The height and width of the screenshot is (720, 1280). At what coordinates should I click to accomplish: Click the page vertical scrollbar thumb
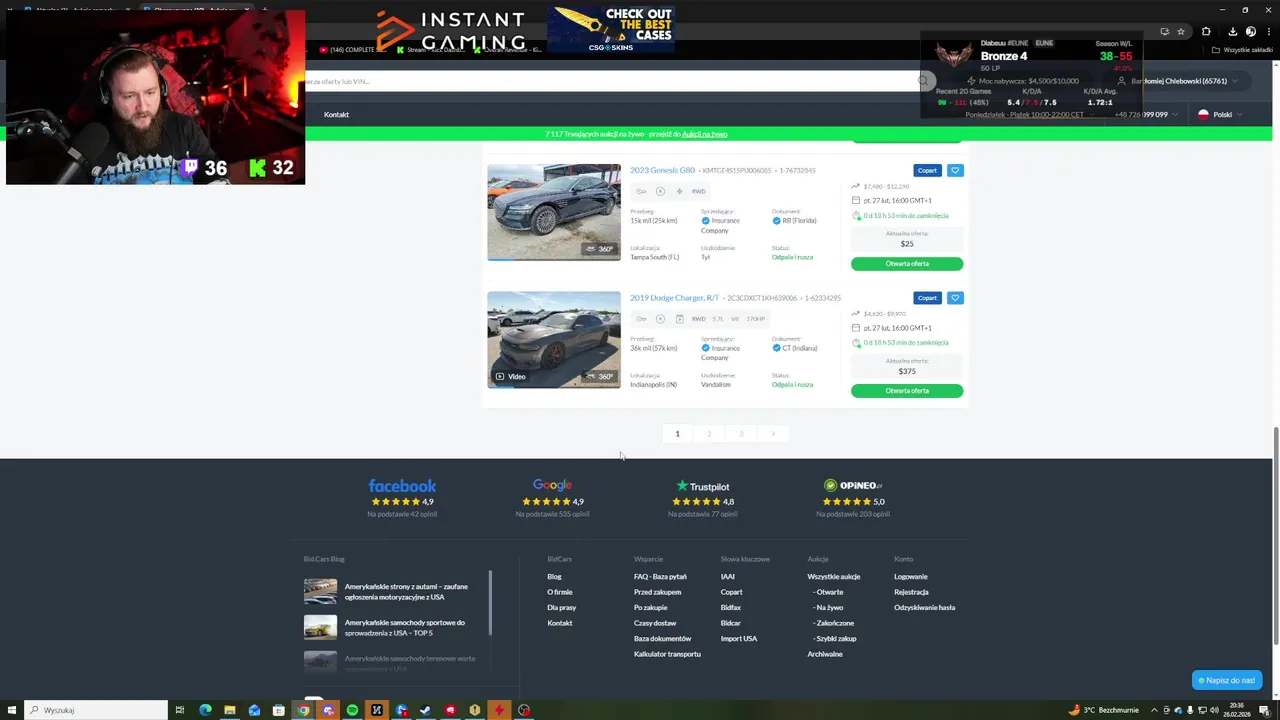pos(1275,535)
